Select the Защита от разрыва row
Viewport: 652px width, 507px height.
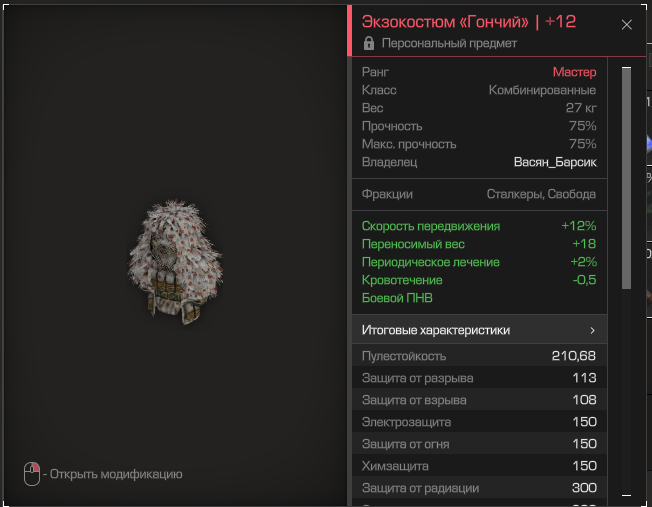(x=479, y=378)
